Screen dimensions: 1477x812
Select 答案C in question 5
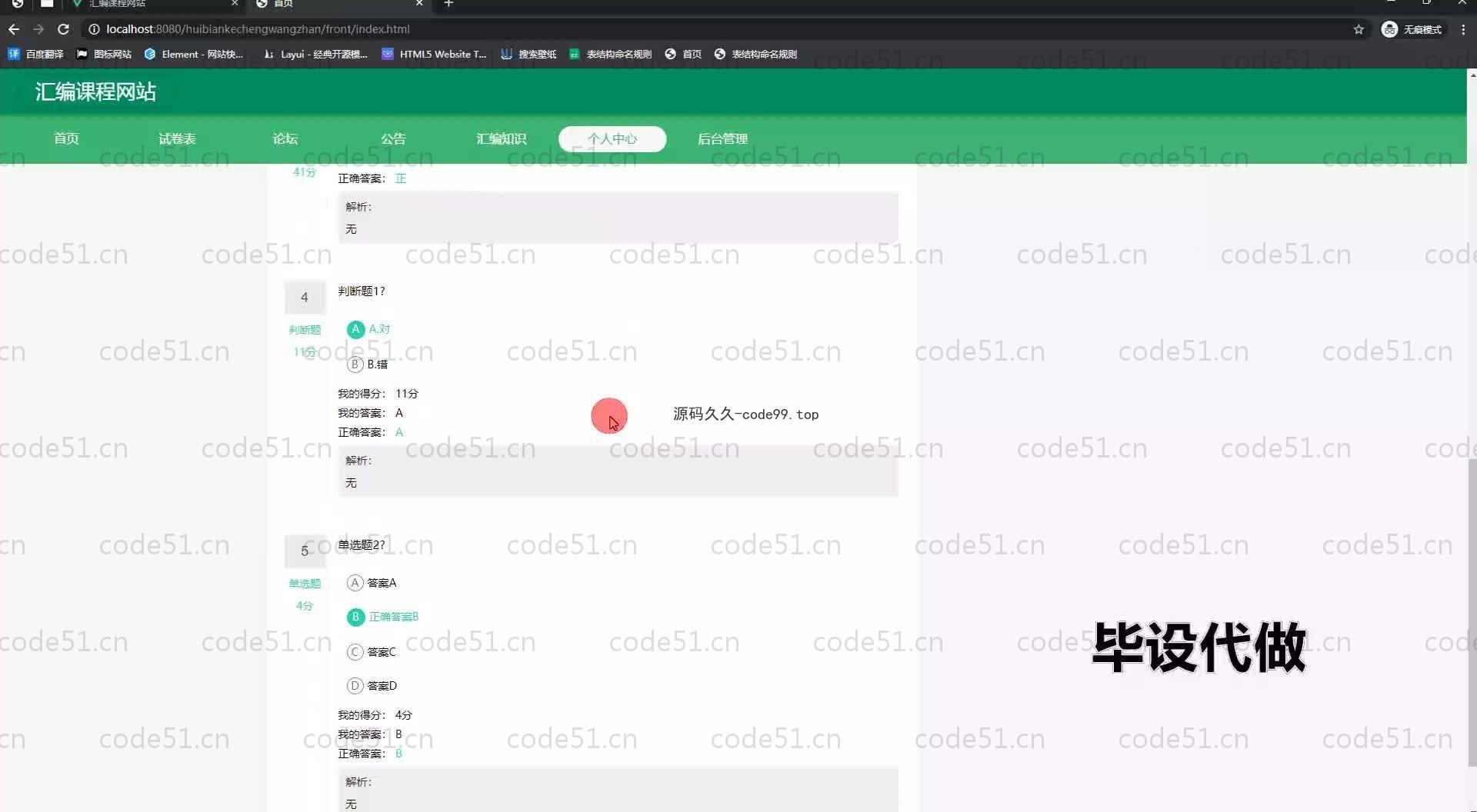point(372,652)
